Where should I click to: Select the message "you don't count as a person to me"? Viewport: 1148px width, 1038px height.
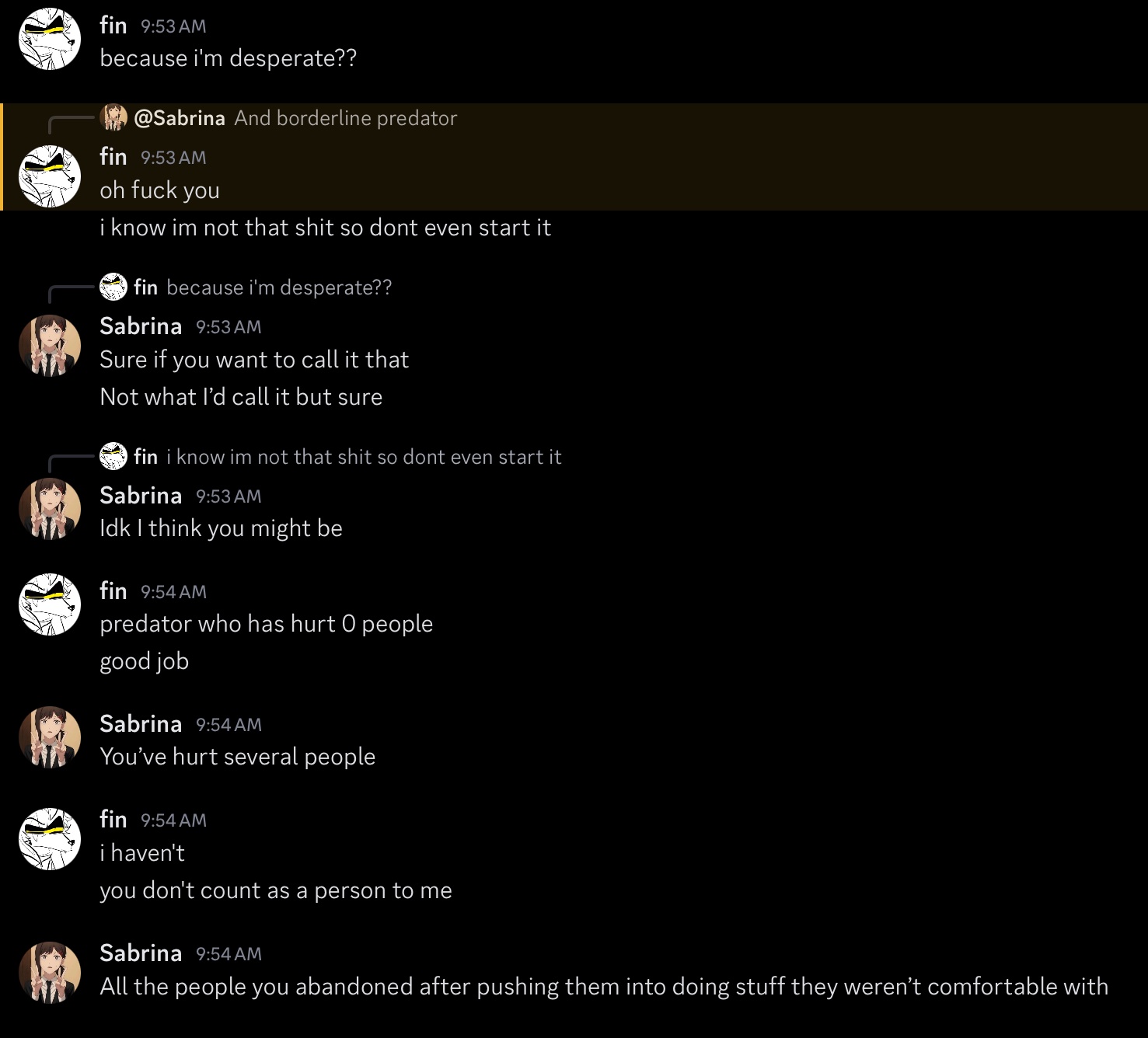275,890
